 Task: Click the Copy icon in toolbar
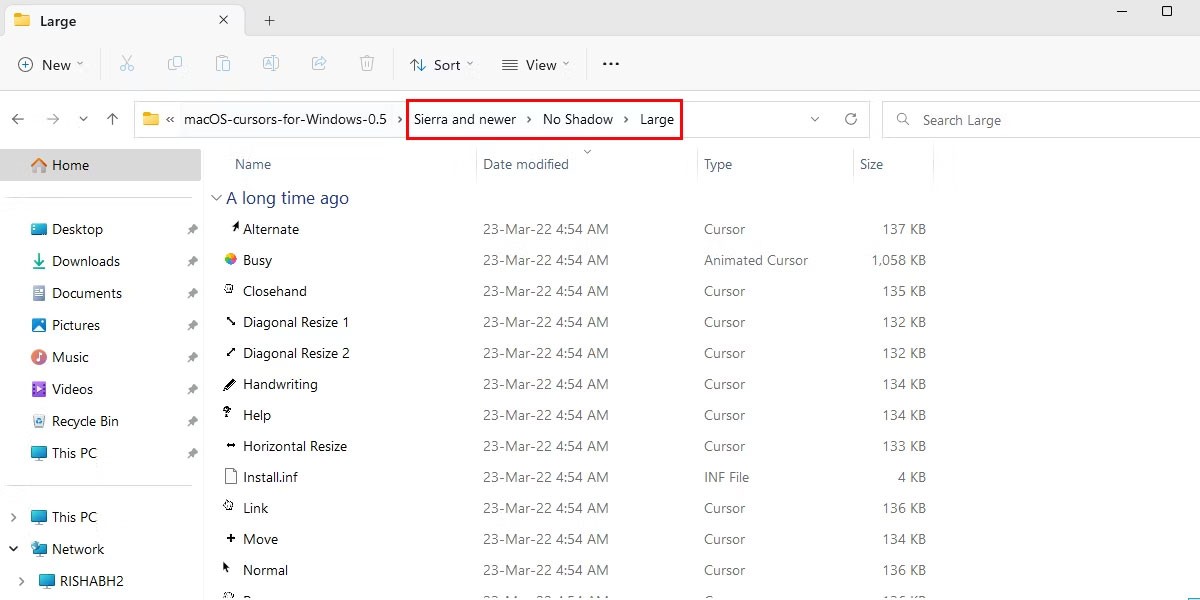click(x=175, y=64)
